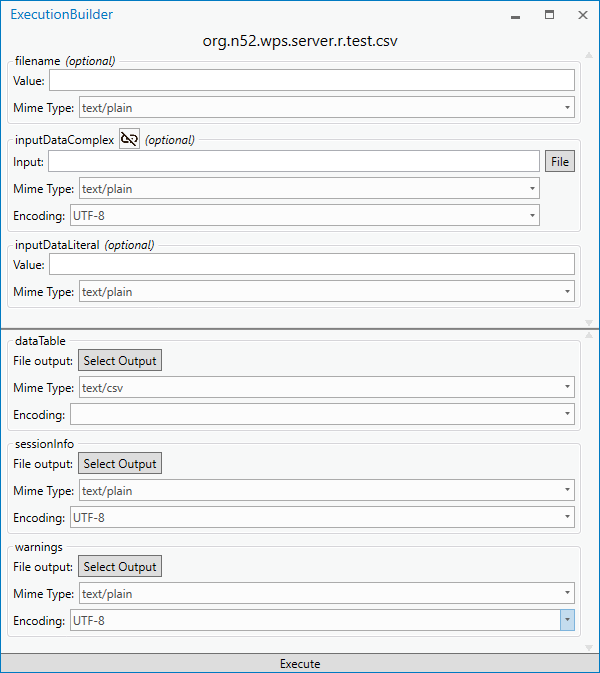Click the sessionInfo group label
The height and width of the screenshot is (673, 600).
(44, 444)
